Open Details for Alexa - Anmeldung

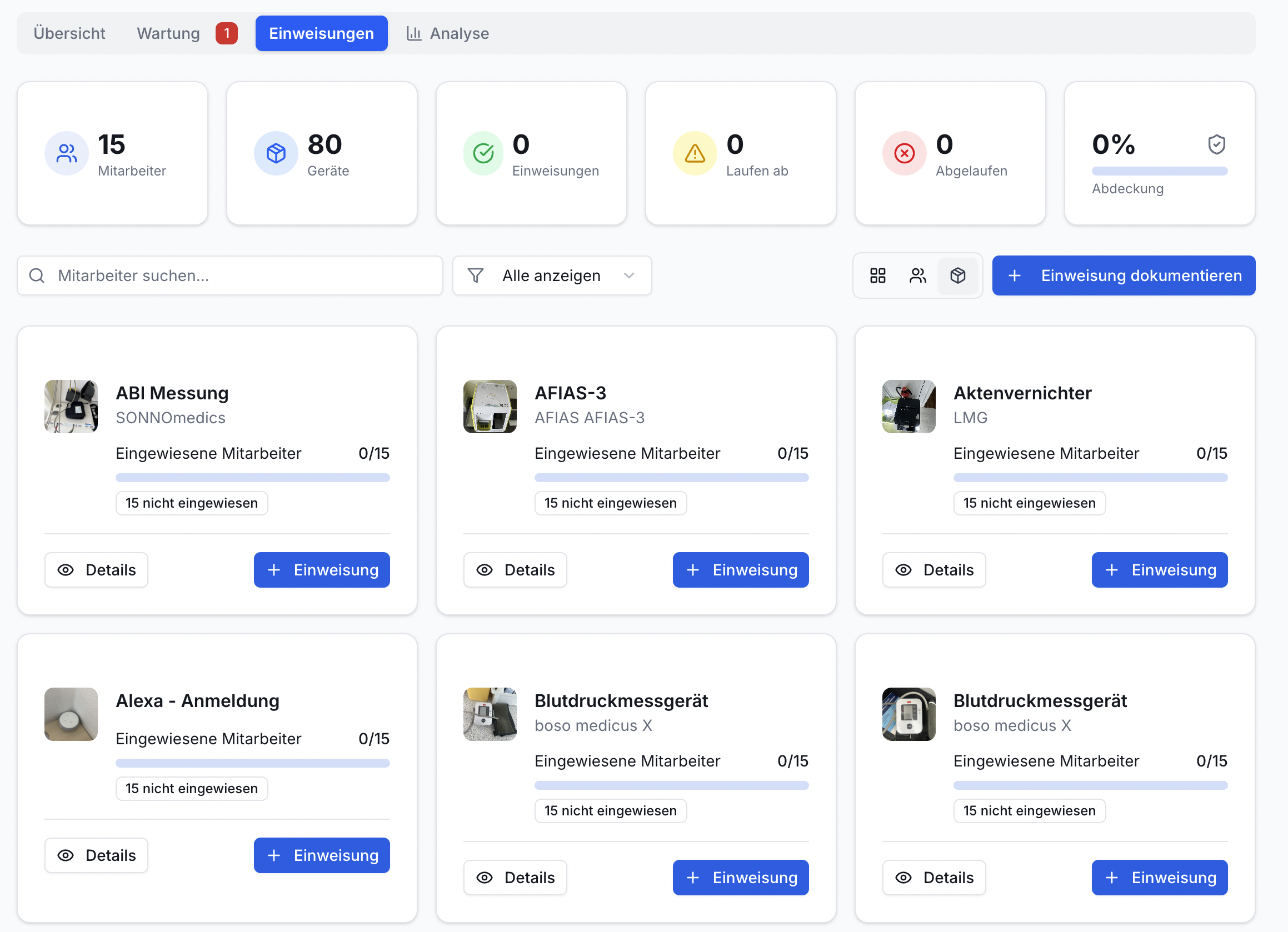coord(97,855)
